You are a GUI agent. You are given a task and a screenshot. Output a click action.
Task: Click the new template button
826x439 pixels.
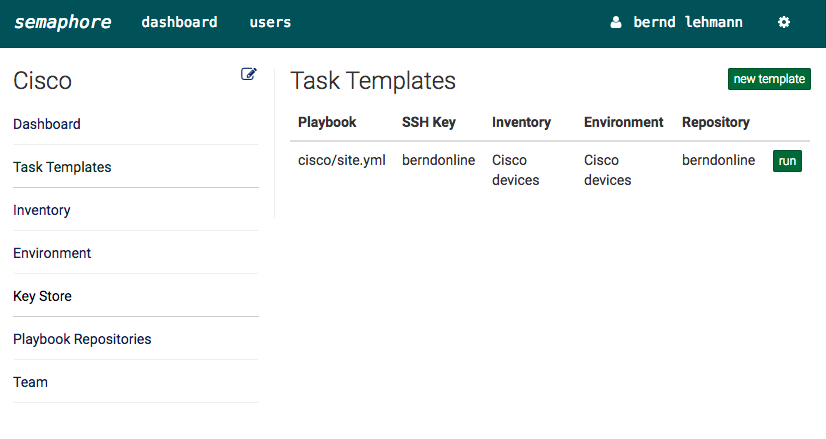click(769, 79)
